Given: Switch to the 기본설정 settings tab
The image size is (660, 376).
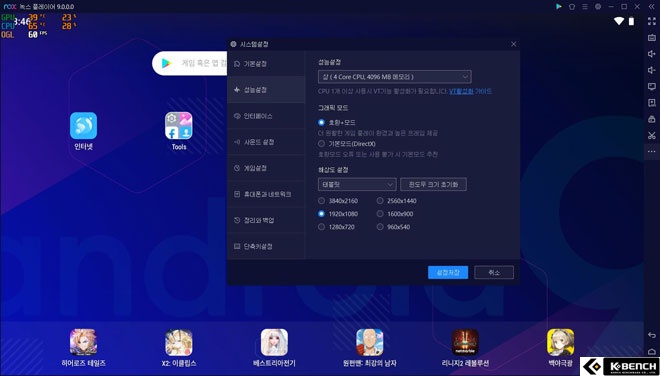Looking at the screenshot, I should [x=266, y=64].
